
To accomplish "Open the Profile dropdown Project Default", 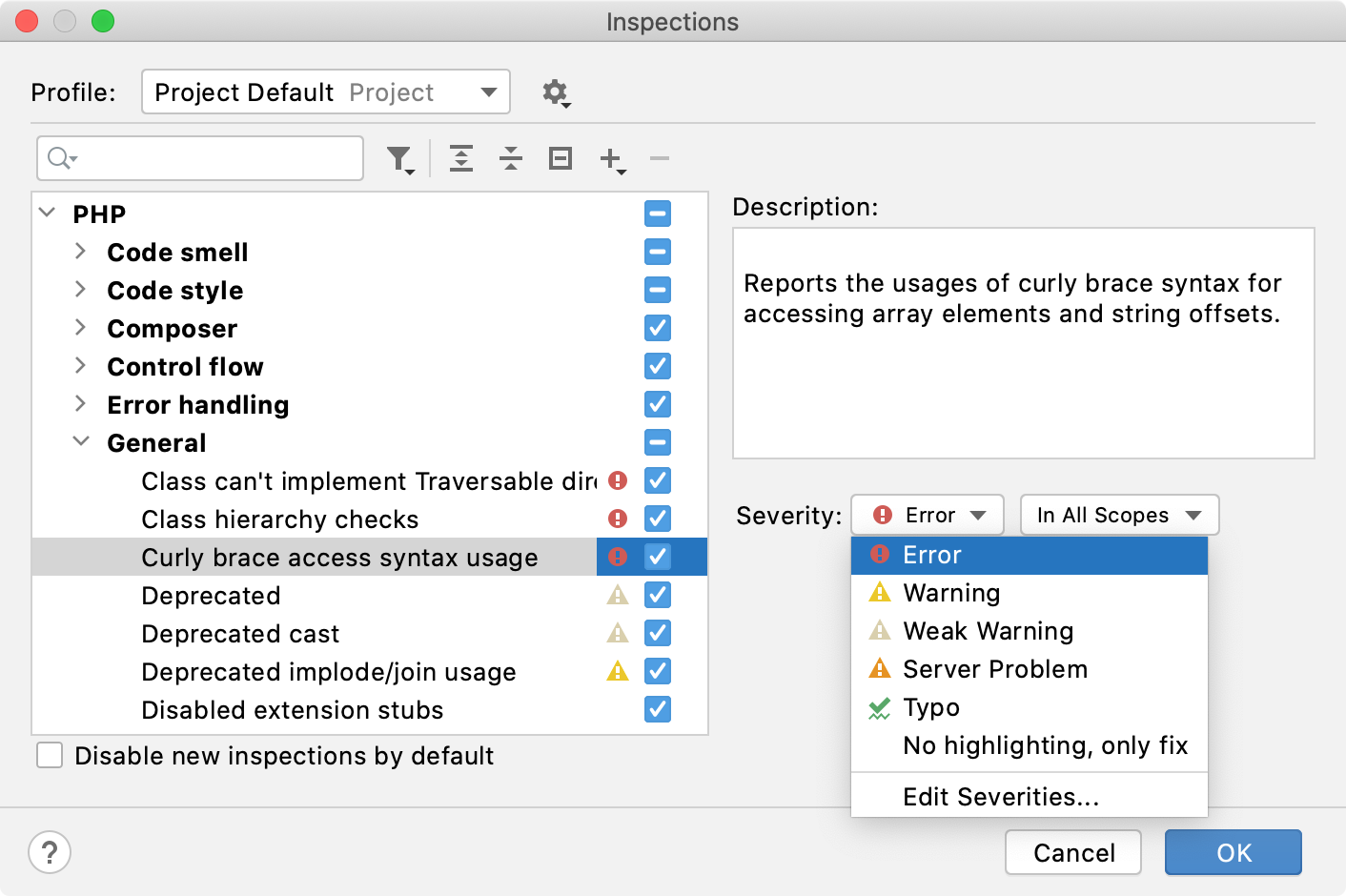I will click(x=326, y=92).
